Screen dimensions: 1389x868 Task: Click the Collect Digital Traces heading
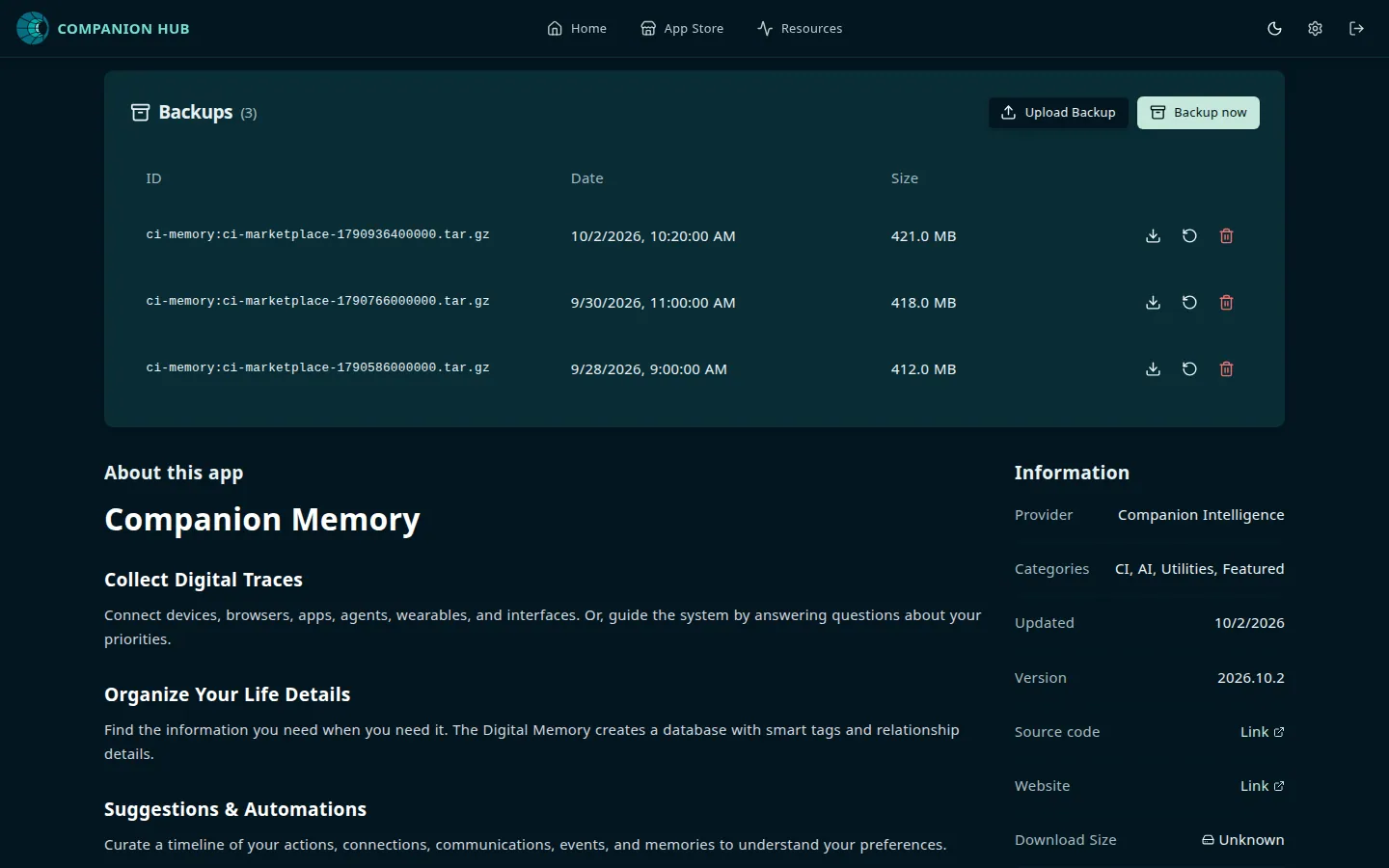[204, 580]
